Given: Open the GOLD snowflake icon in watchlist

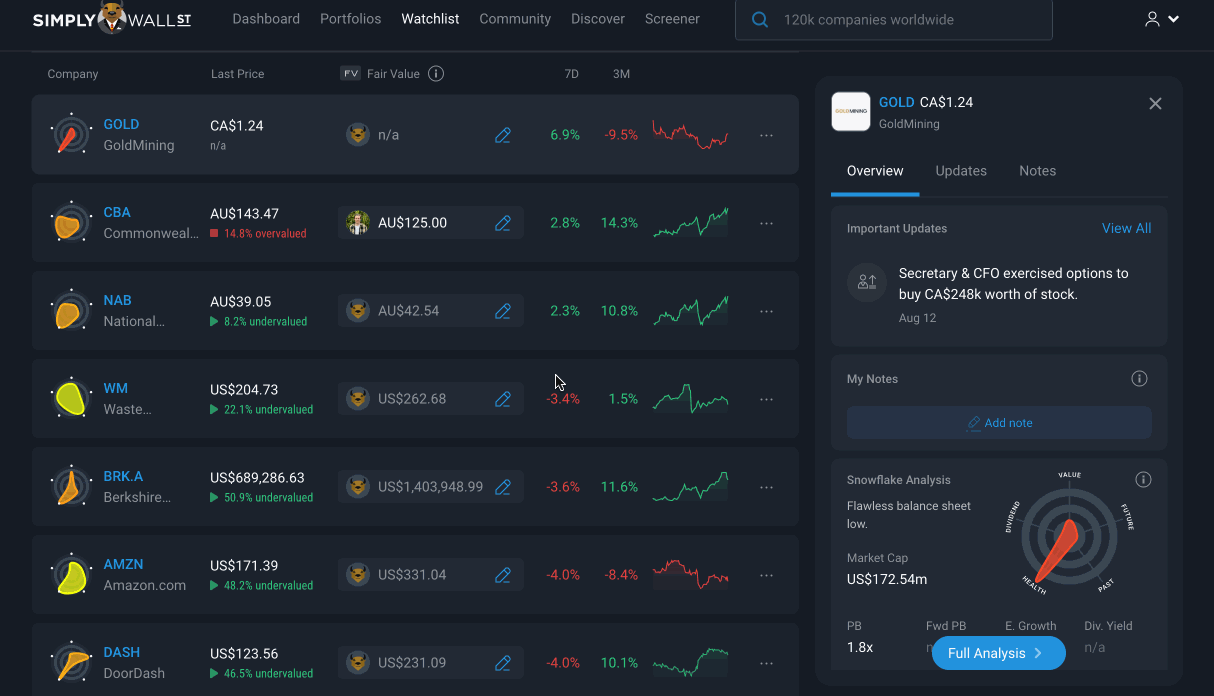Looking at the screenshot, I should (71, 135).
